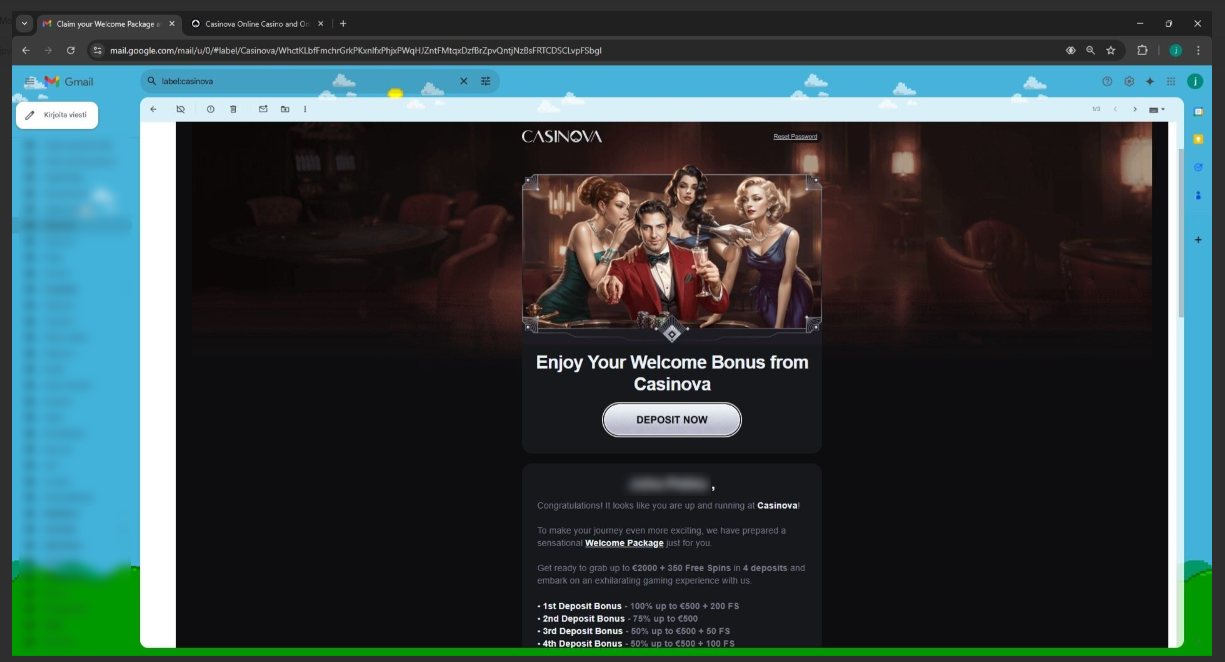The height and width of the screenshot is (662, 1225).
Task: Open the Keep side panel icon
Action: [1198, 139]
